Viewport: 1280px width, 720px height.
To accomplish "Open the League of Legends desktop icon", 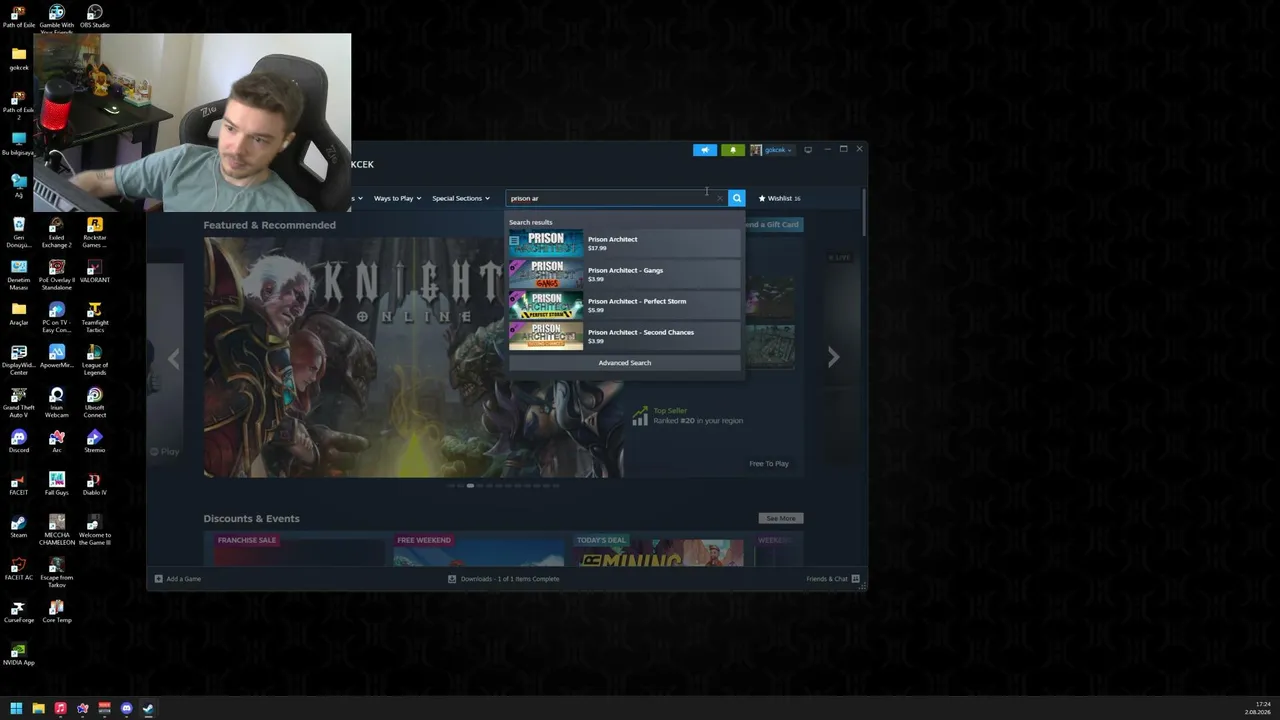I will 94,359.
